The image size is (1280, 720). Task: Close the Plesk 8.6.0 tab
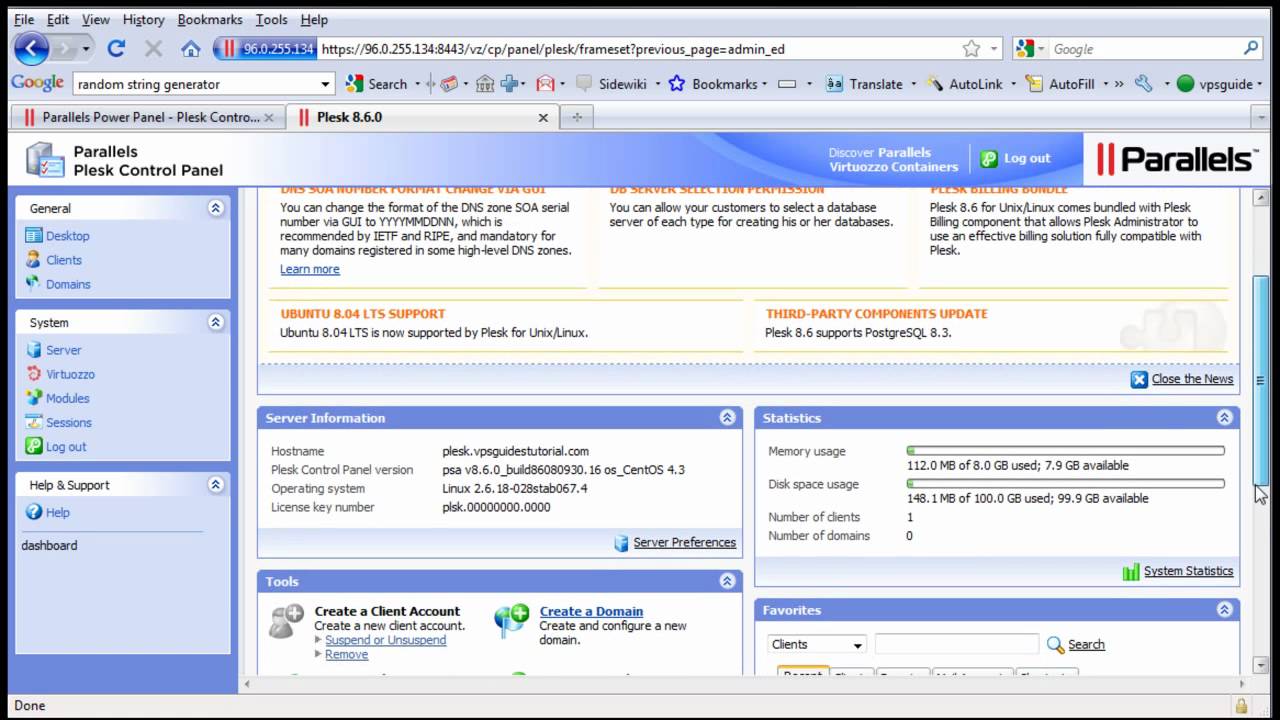click(x=543, y=117)
